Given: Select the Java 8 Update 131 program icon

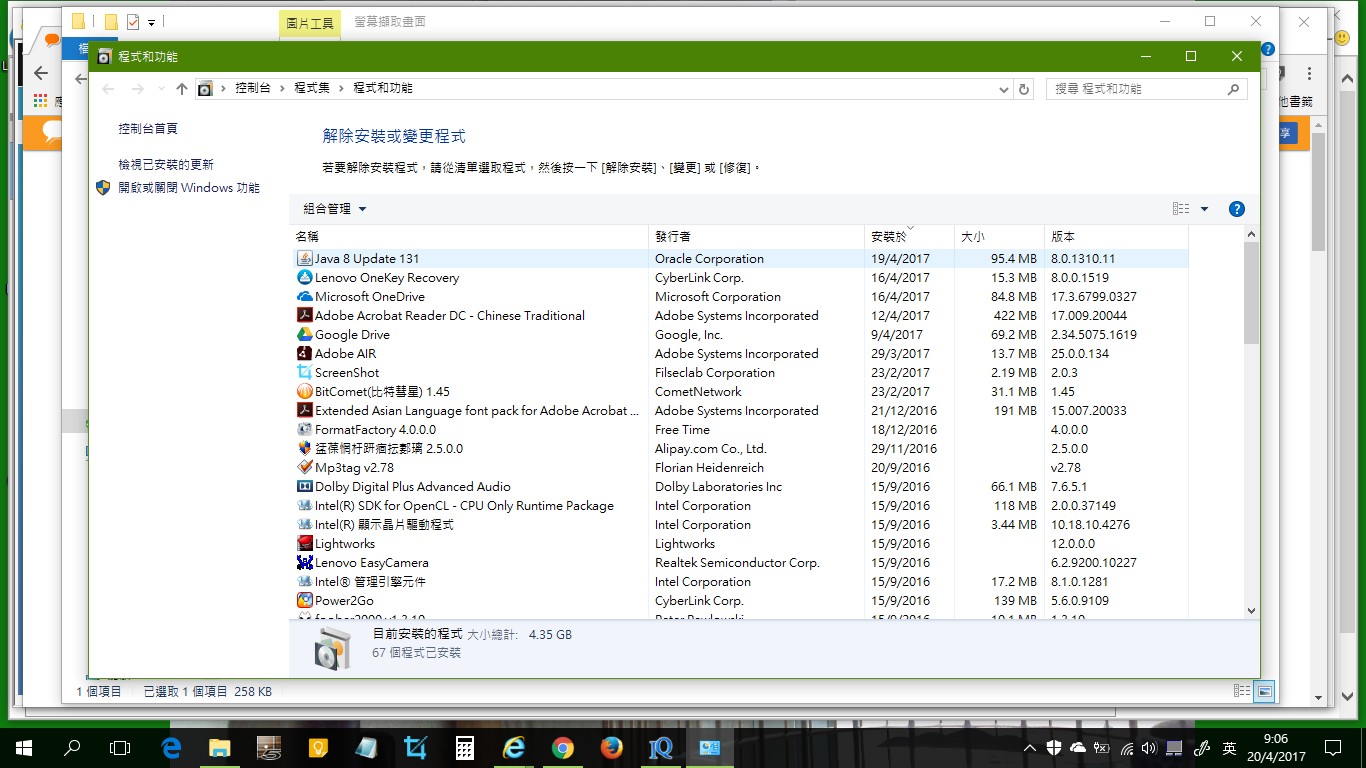Looking at the screenshot, I should (305, 259).
